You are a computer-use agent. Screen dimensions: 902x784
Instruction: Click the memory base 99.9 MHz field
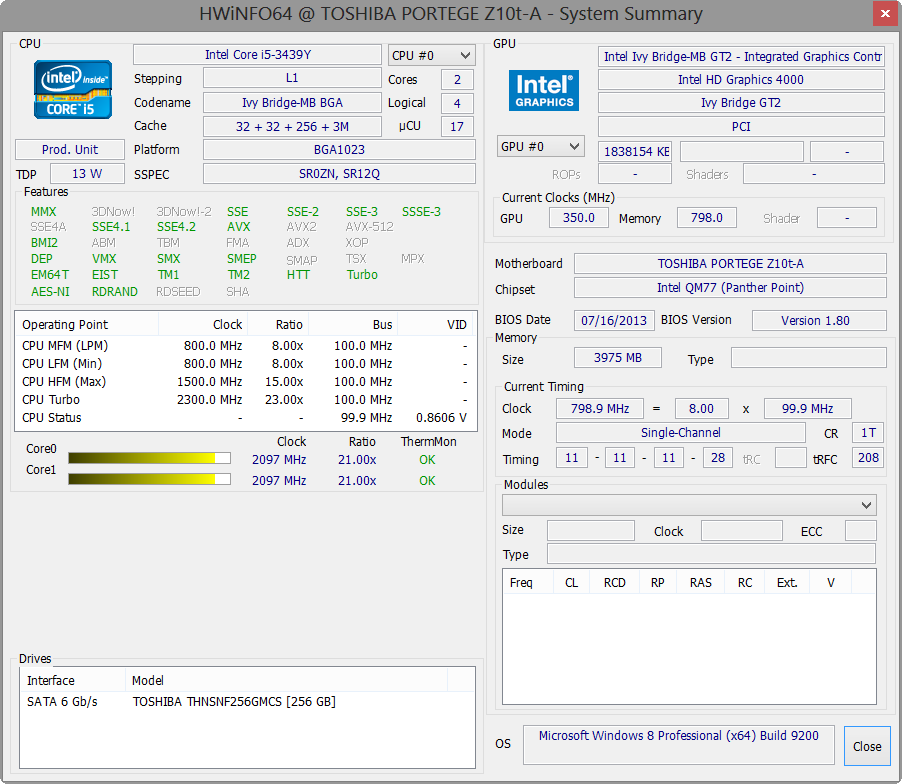pyautogui.click(x=808, y=408)
